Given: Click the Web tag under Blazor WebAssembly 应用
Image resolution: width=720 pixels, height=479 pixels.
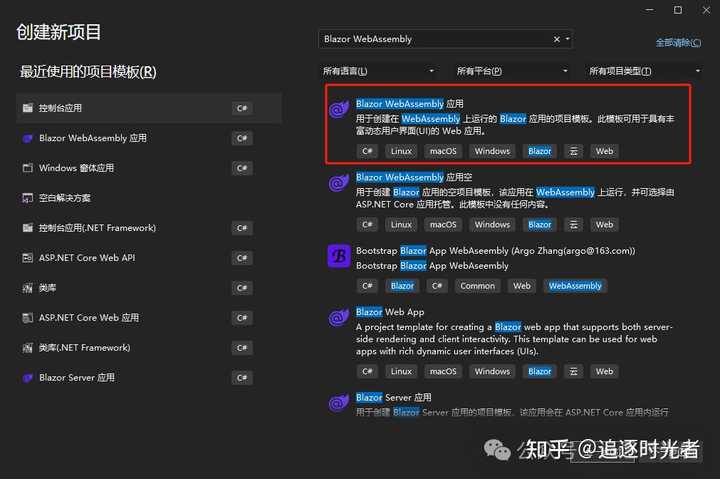Looking at the screenshot, I should (604, 151).
